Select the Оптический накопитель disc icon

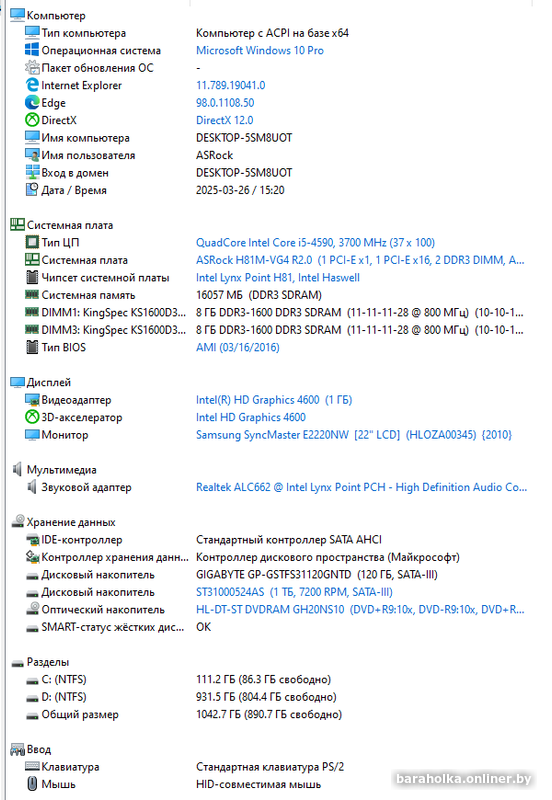pos(32,609)
